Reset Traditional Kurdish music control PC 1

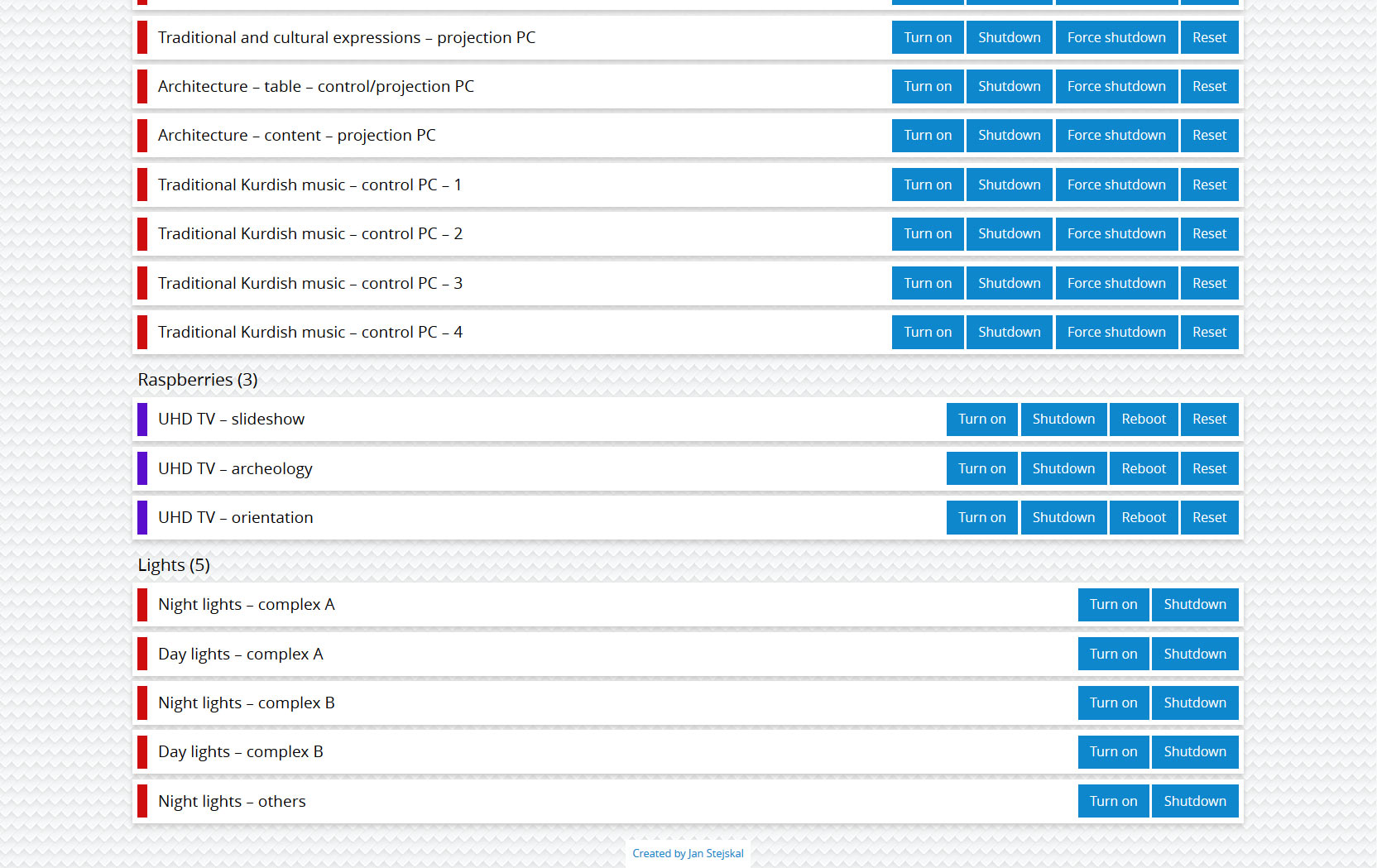[1209, 185]
